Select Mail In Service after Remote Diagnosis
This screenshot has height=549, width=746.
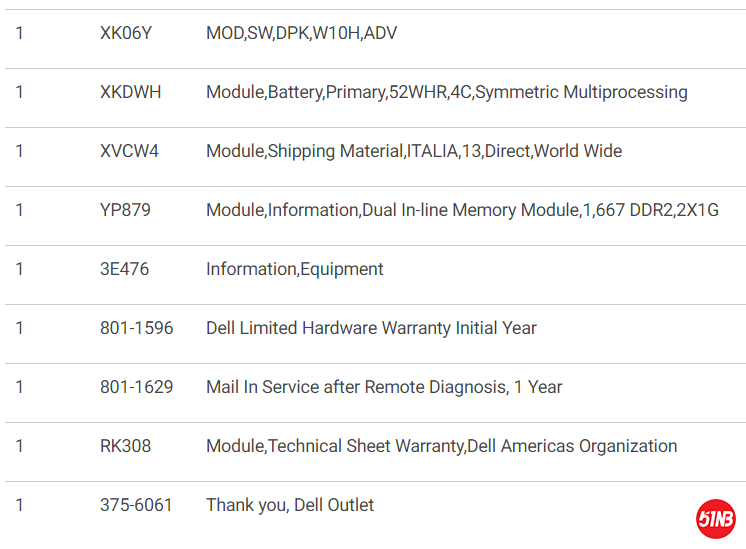click(384, 387)
